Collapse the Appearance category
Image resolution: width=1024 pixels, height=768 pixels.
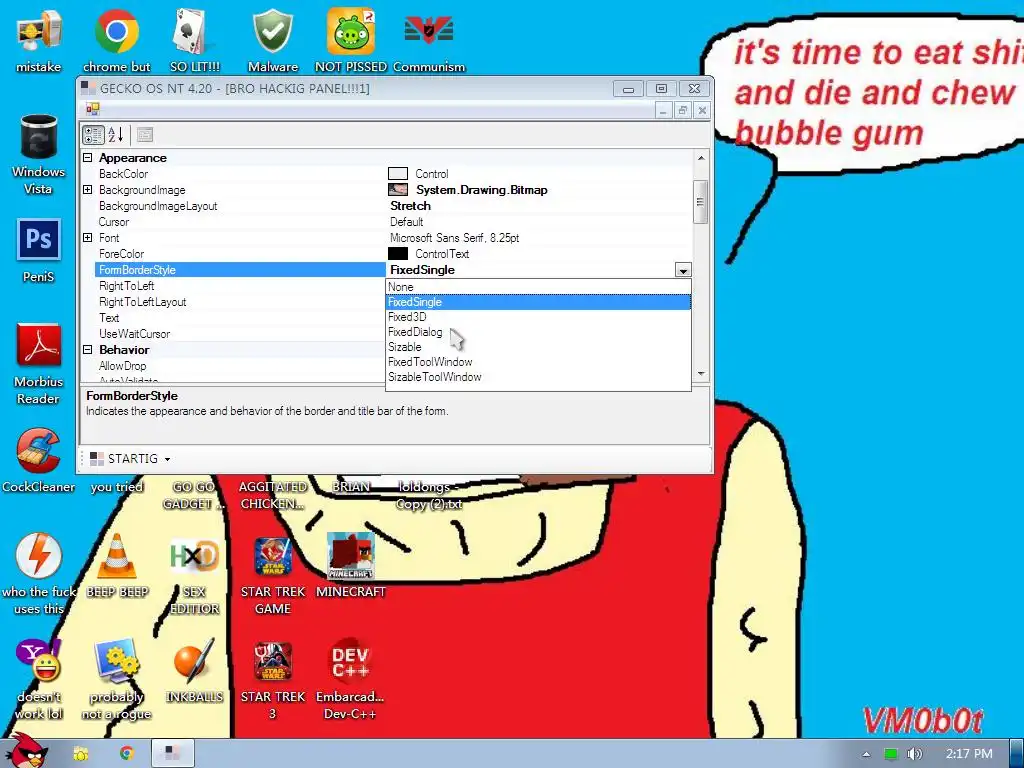[x=88, y=157]
